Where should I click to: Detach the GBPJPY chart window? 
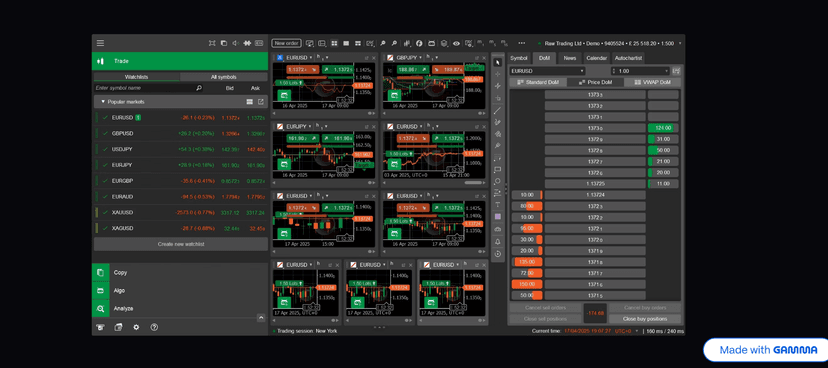[477, 58]
